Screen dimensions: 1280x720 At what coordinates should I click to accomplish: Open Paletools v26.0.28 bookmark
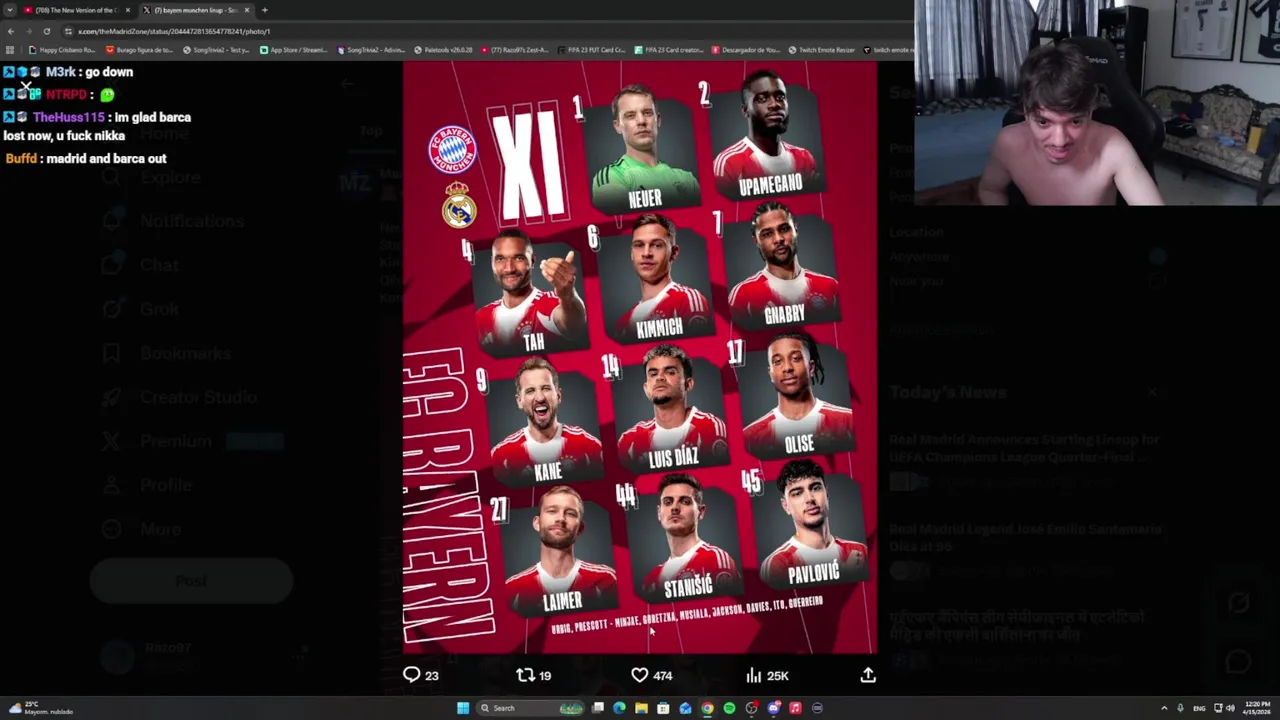(444, 50)
